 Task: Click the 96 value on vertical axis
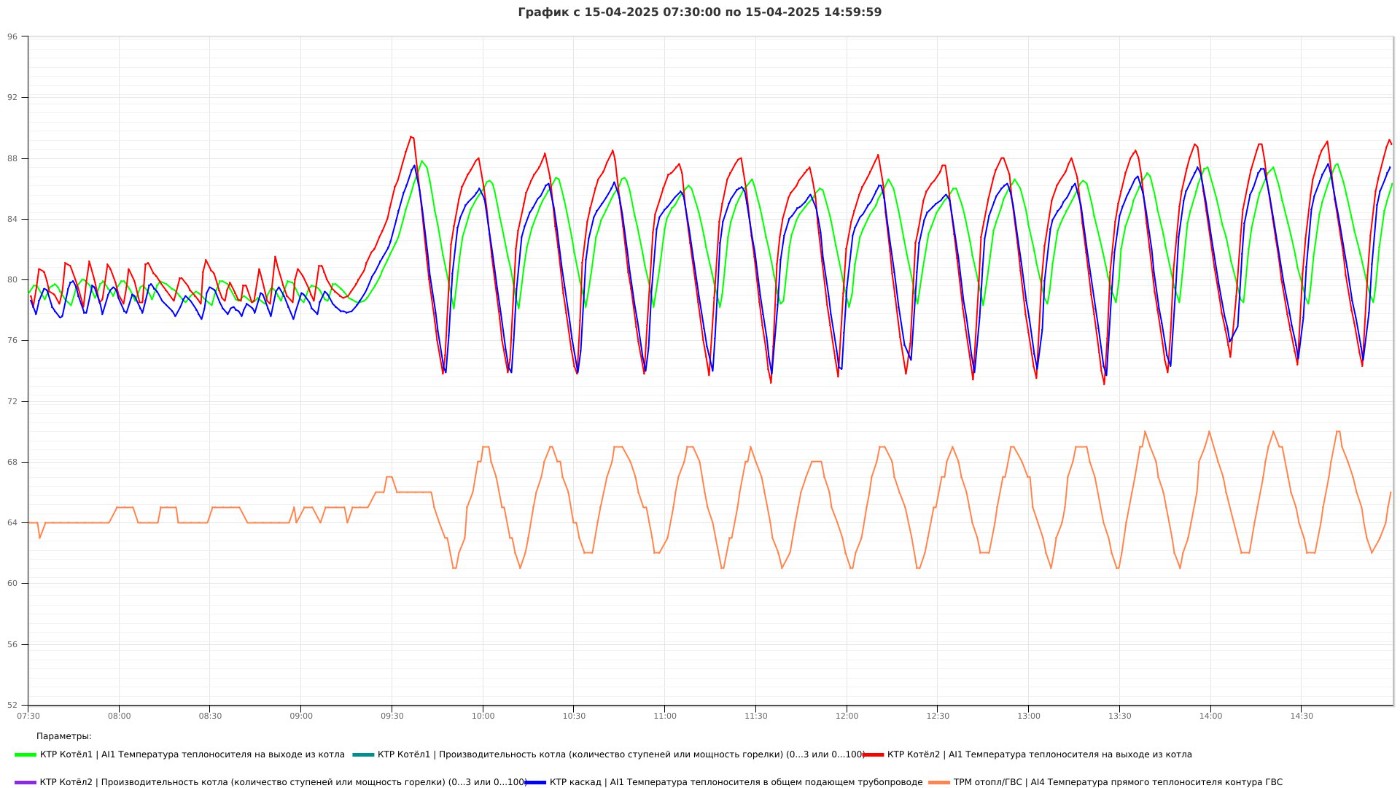point(12,37)
